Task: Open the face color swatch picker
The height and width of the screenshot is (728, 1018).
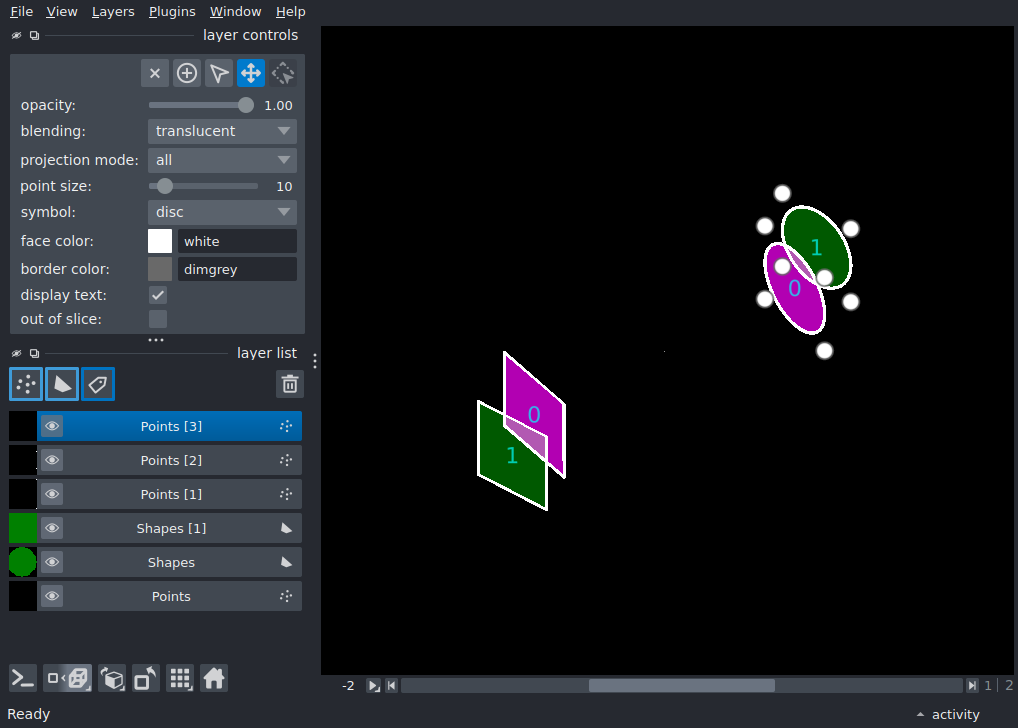Action: pyautogui.click(x=160, y=241)
